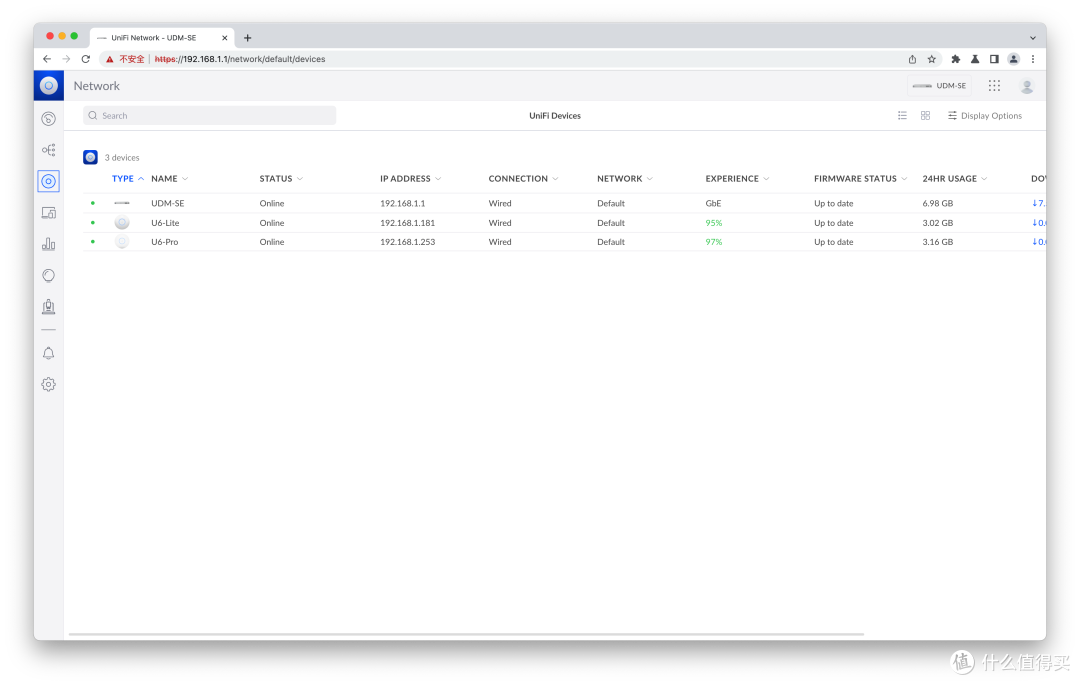This screenshot has width=1080, height=685.
Task: Switch devices to card view
Action: [925, 115]
